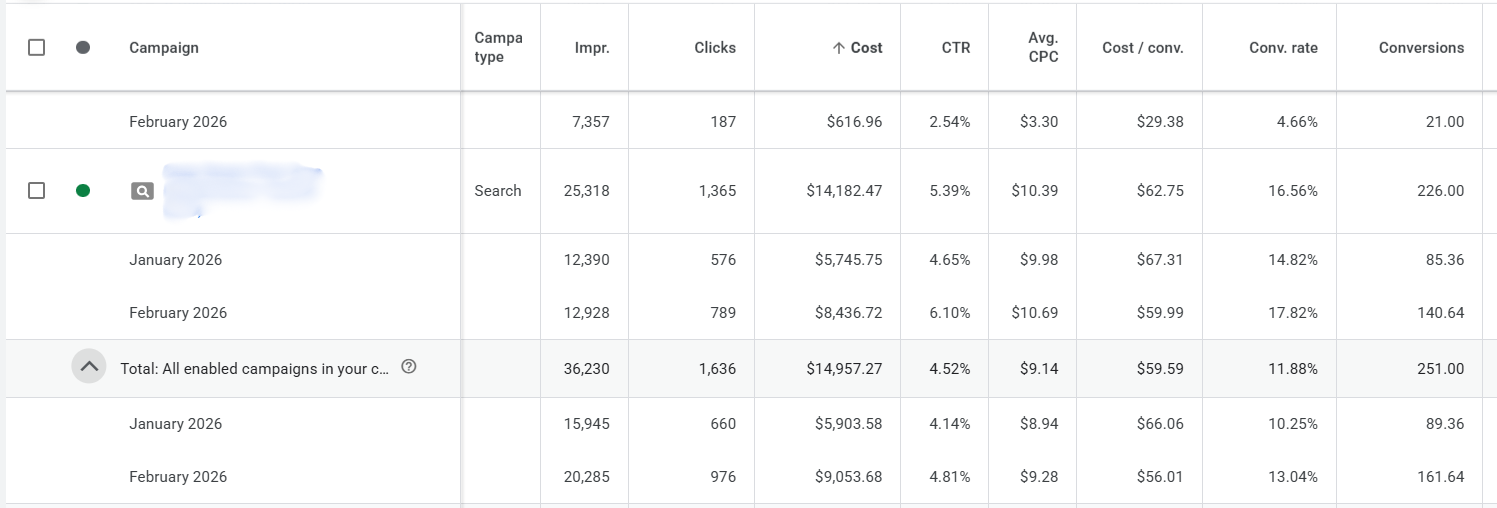
Task: Click the gray status dot column header
Action: tap(83, 47)
